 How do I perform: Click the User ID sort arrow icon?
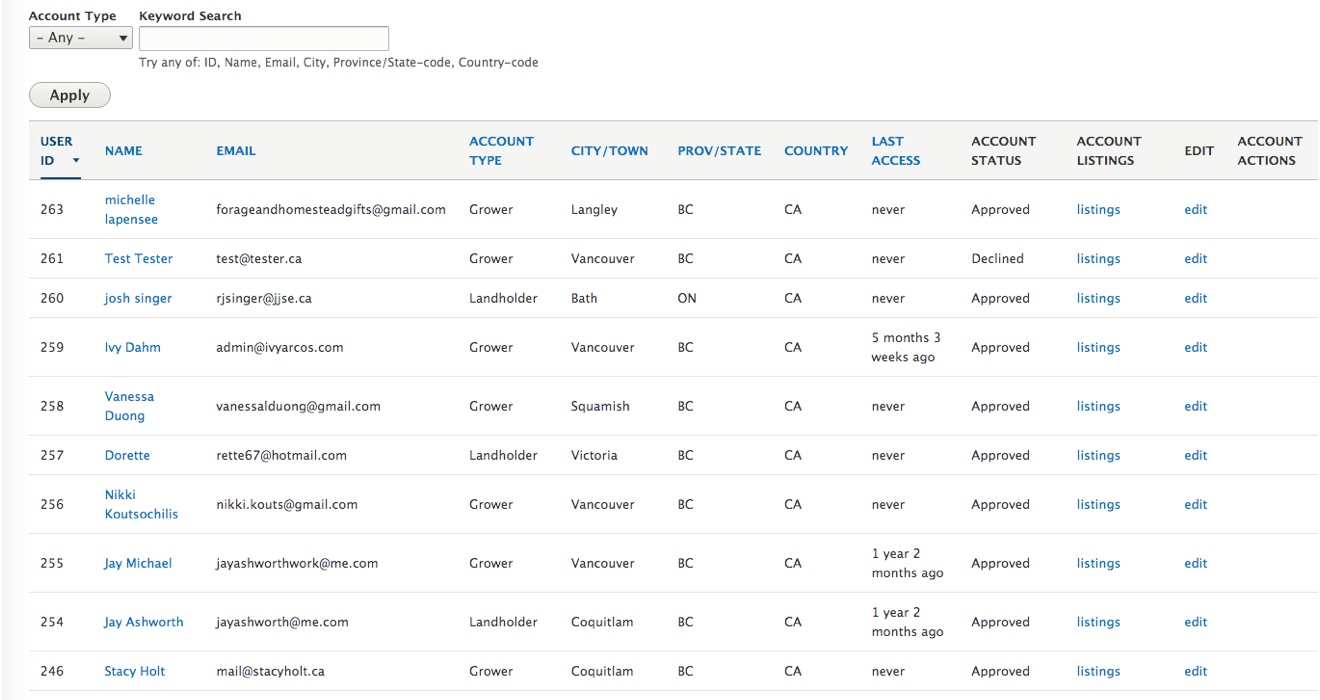(75, 161)
